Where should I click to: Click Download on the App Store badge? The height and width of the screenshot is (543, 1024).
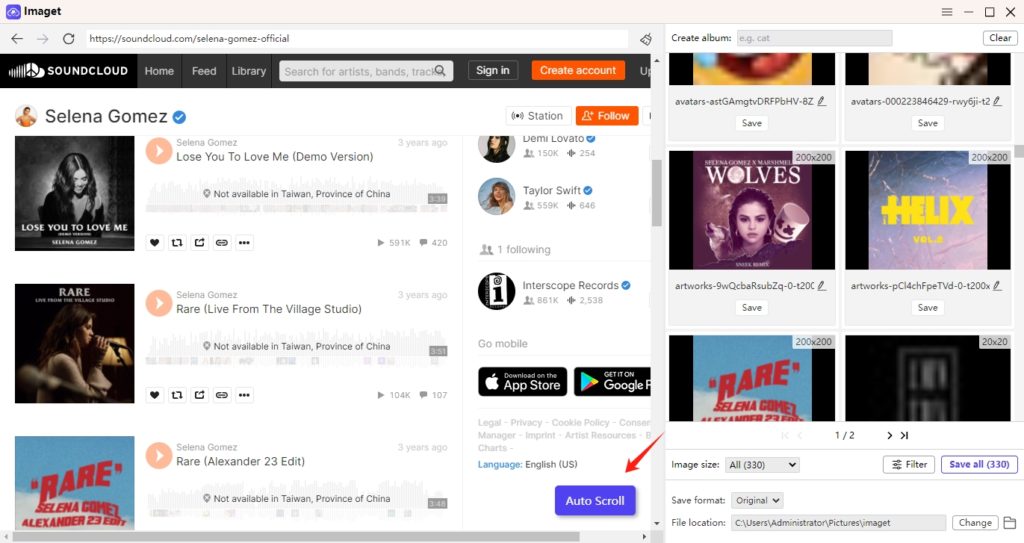pos(522,382)
